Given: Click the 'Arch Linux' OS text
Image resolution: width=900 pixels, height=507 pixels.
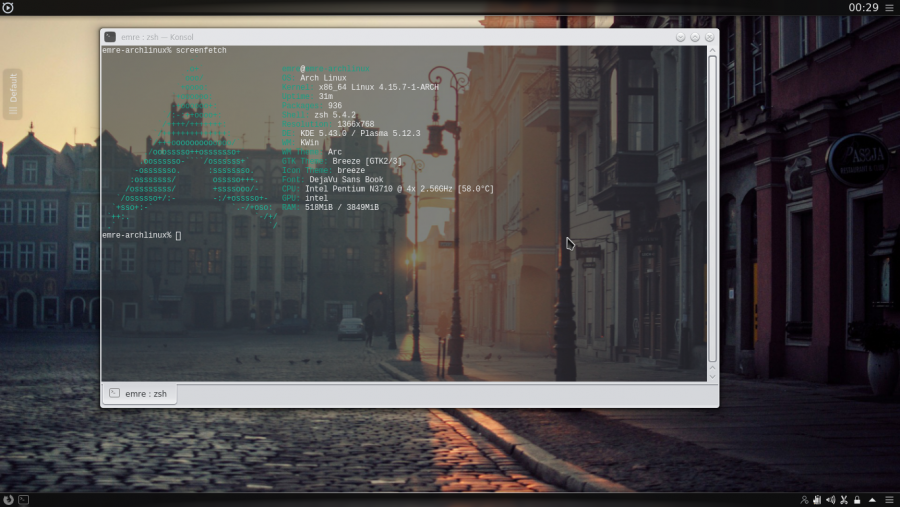Looking at the screenshot, I should (x=323, y=78).
